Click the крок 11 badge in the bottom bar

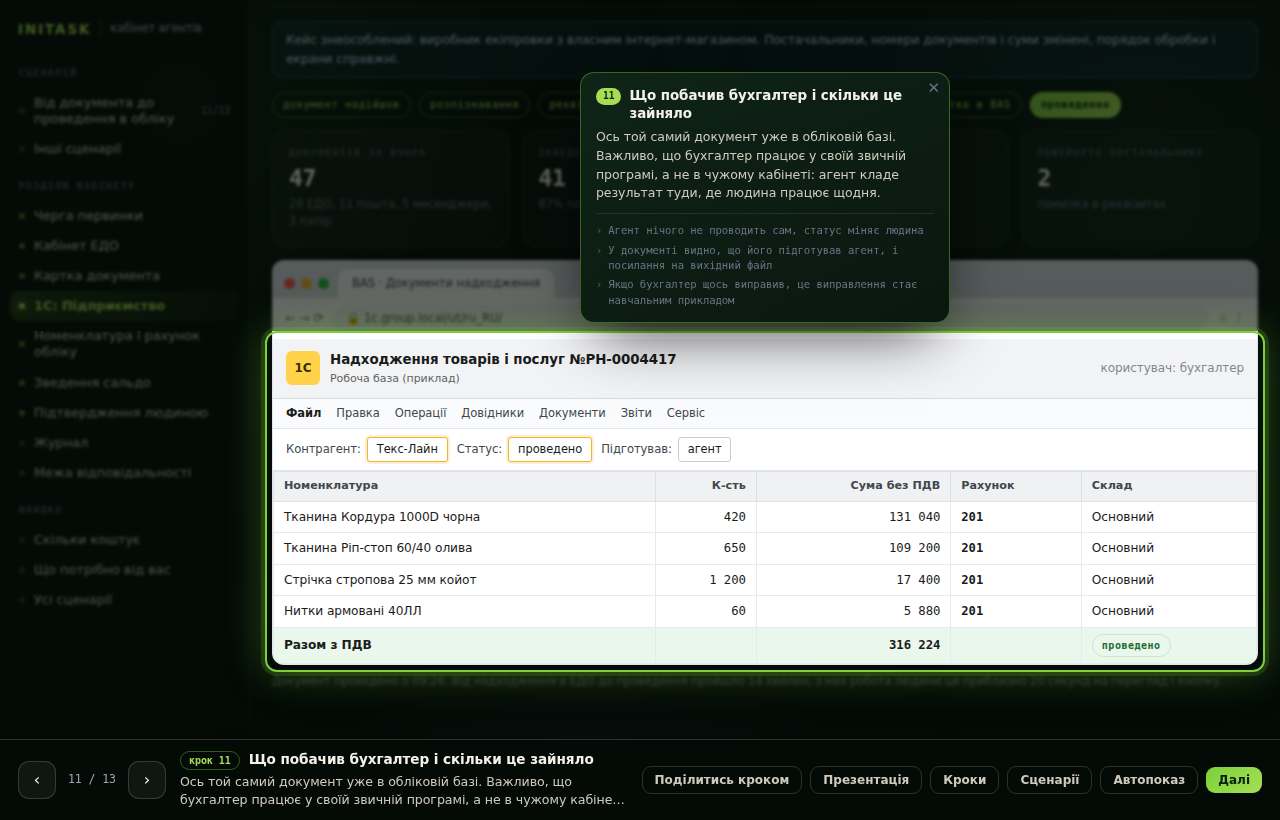(210, 760)
